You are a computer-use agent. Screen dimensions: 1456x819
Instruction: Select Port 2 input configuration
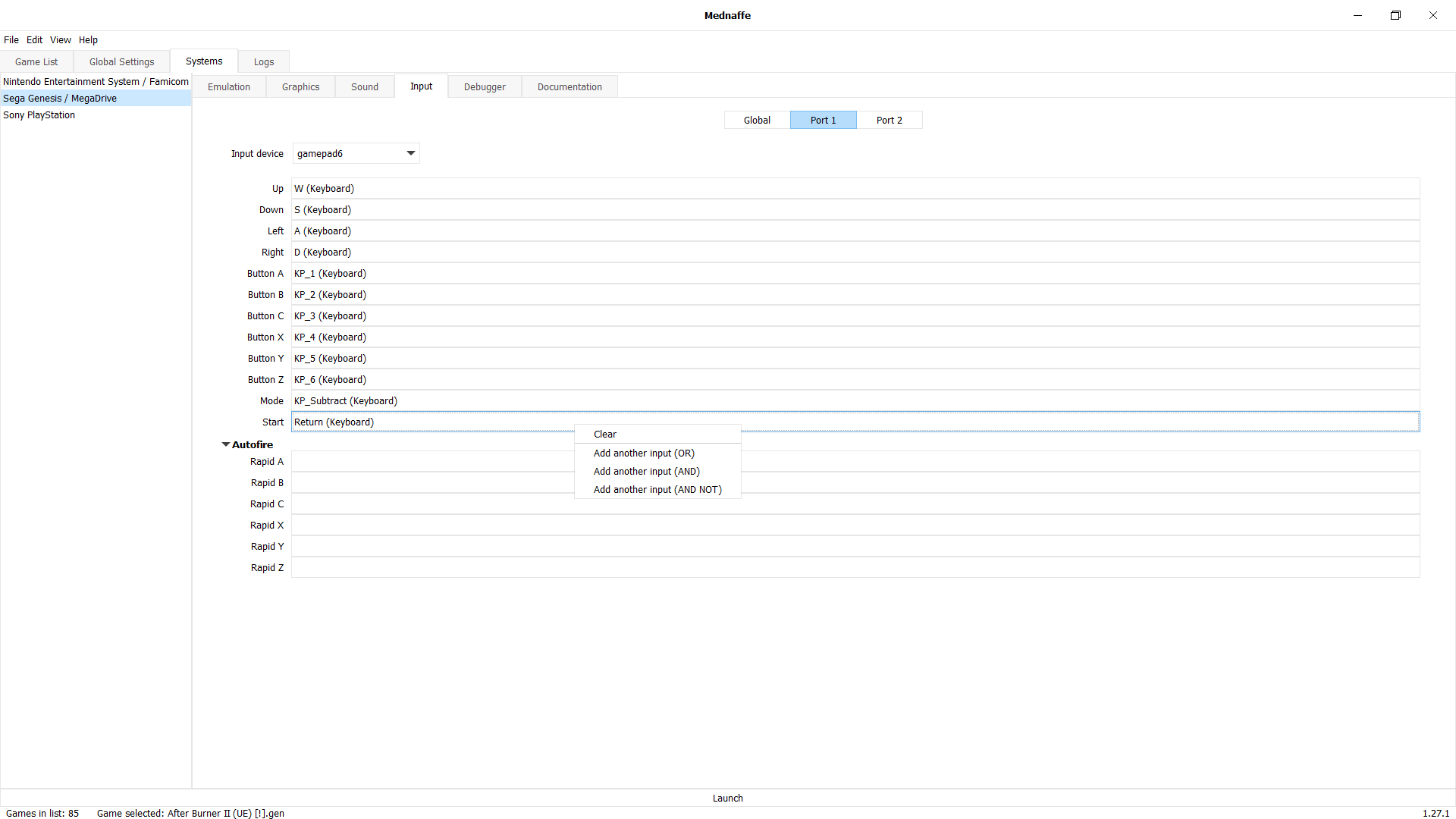coord(888,119)
